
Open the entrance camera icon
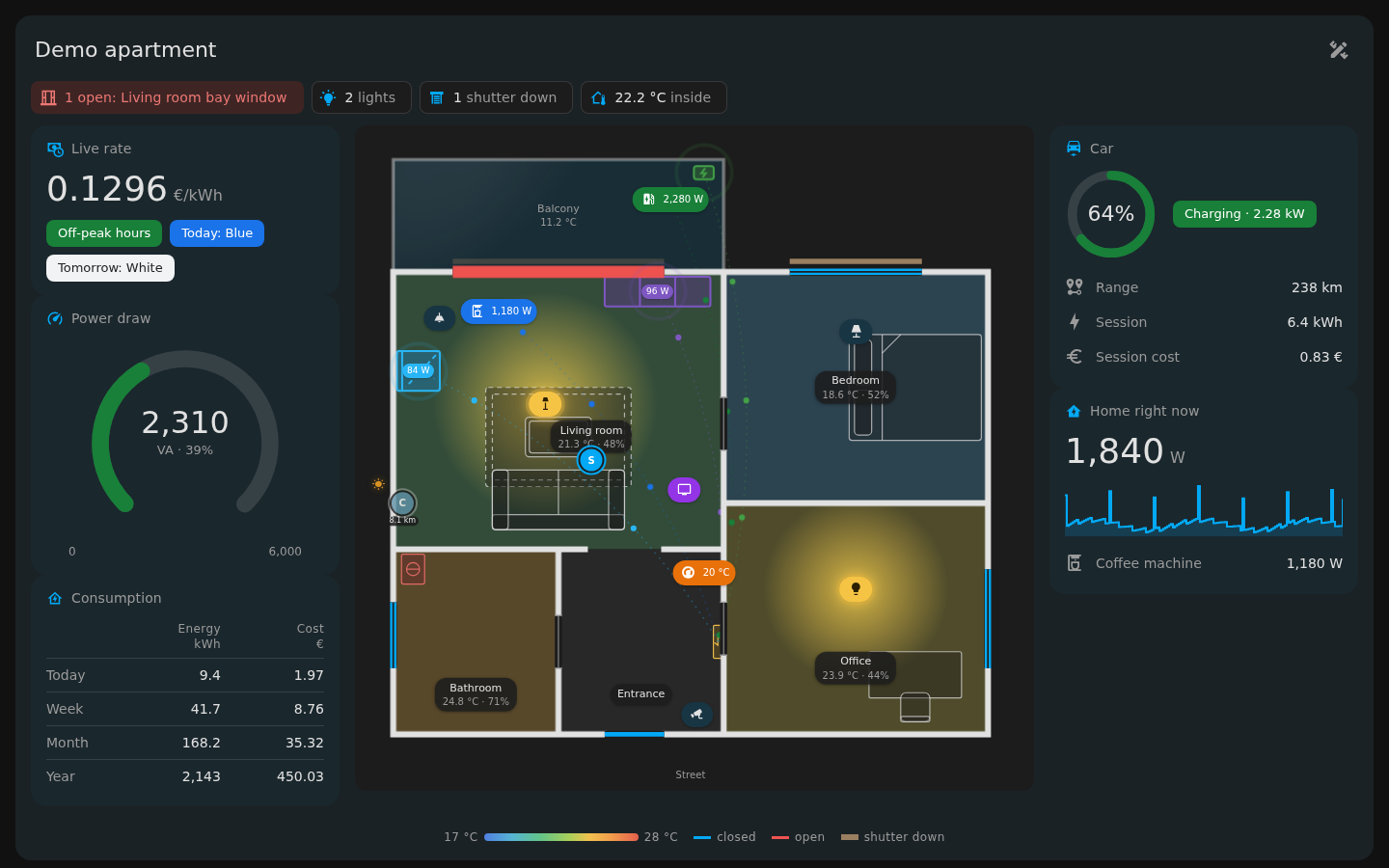696,715
